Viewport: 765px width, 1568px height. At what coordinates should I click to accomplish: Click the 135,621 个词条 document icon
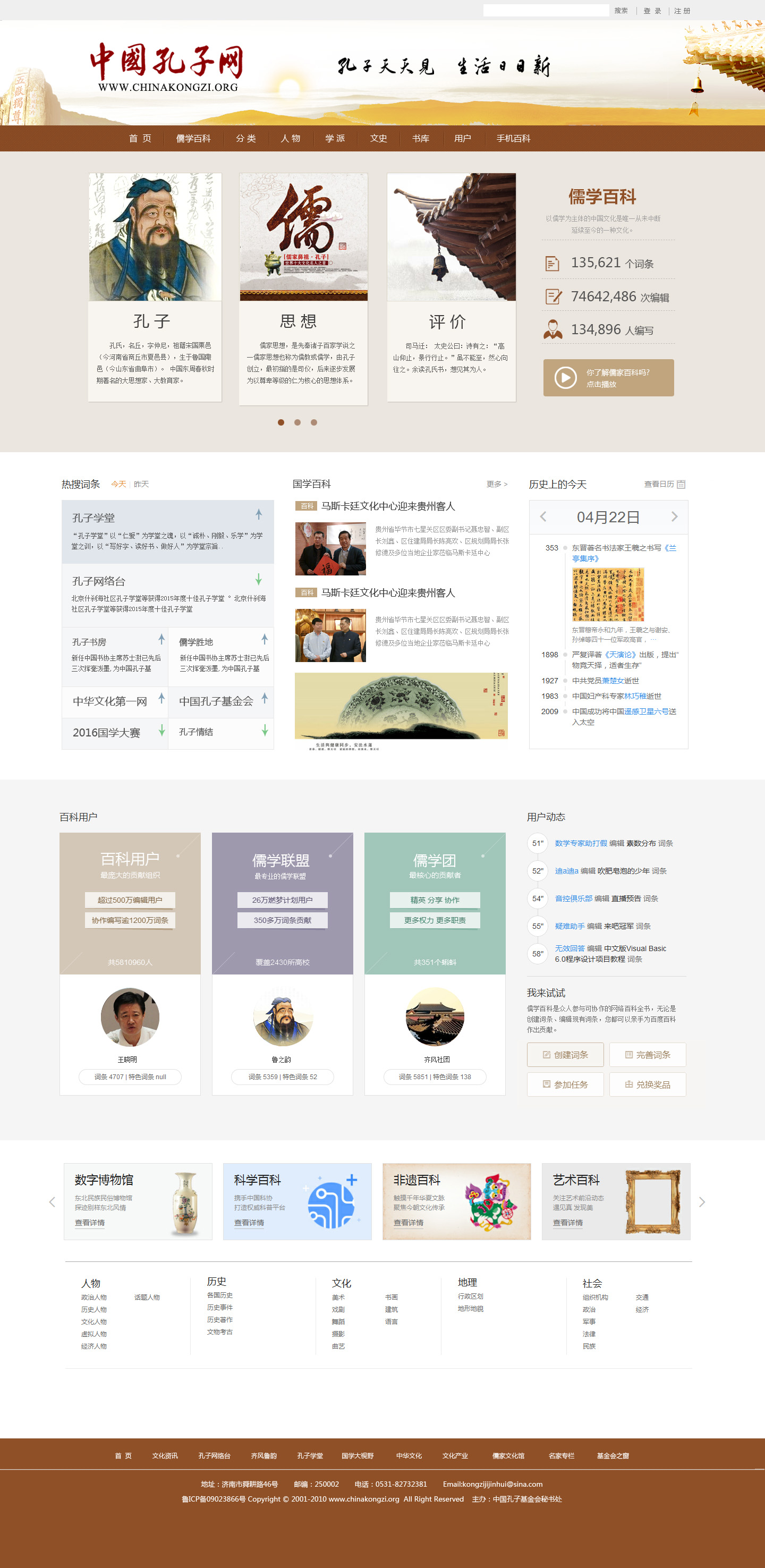coord(552,264)
